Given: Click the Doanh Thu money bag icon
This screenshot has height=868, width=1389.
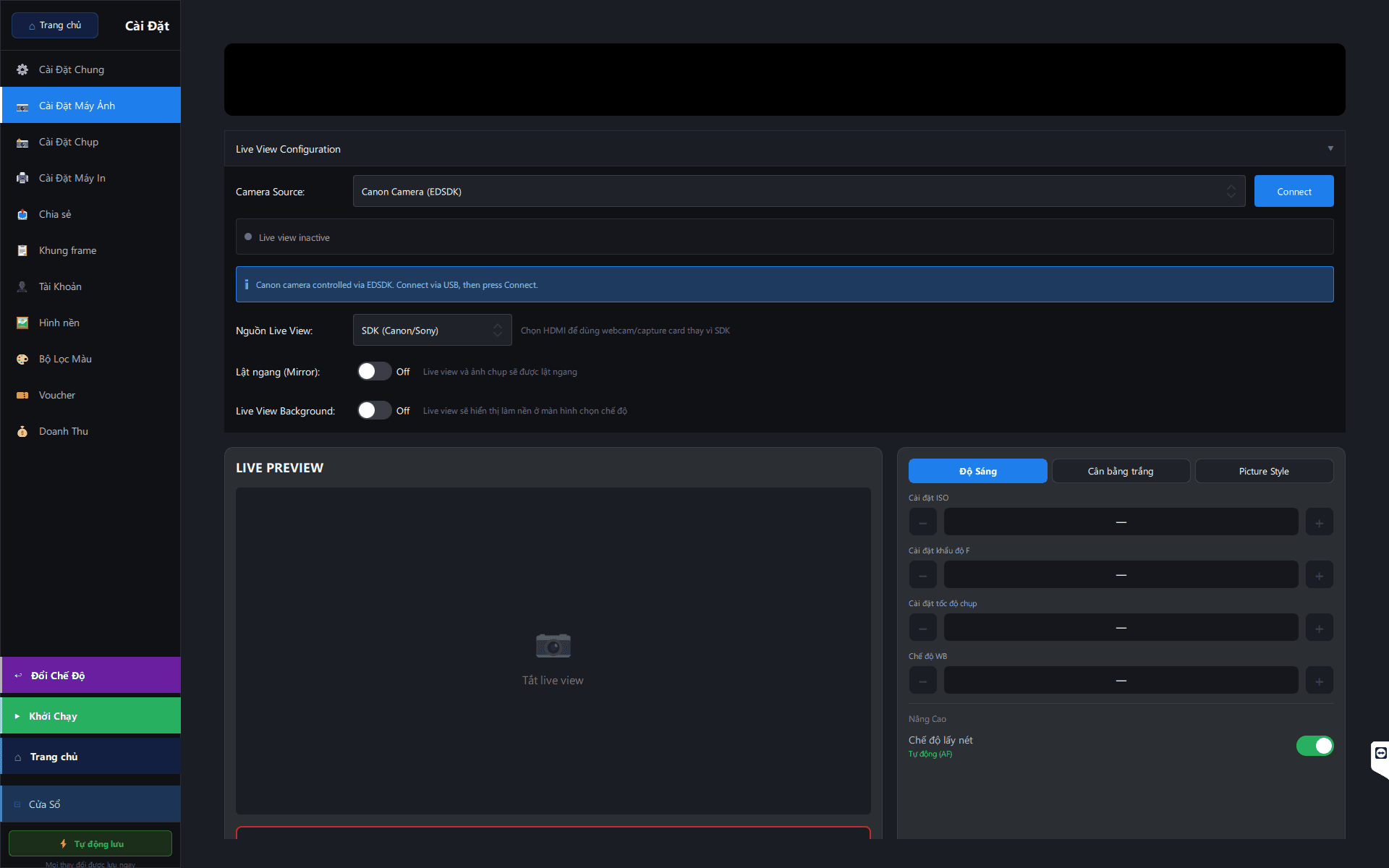Looking at the screenshot, I should coord(22,431).
